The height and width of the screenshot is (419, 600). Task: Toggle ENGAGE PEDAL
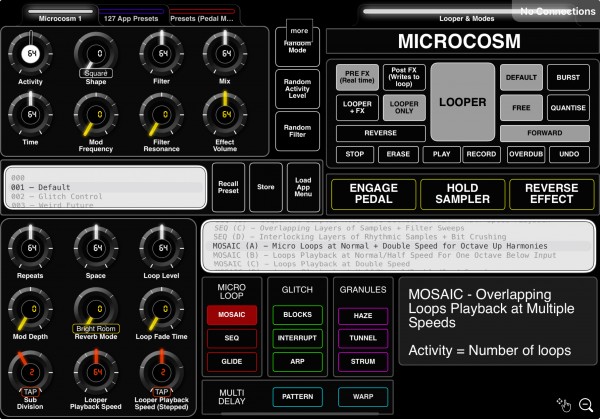pos(373,194)
